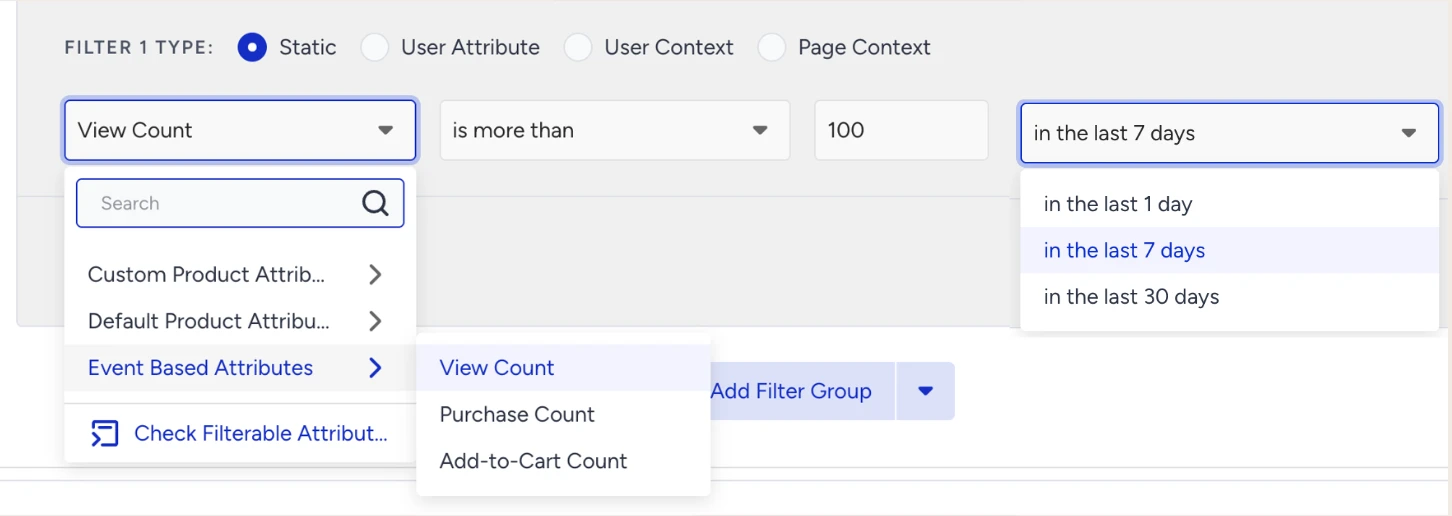
Task: Select View Count from the submenu
Action: click(x=563, y=368)
